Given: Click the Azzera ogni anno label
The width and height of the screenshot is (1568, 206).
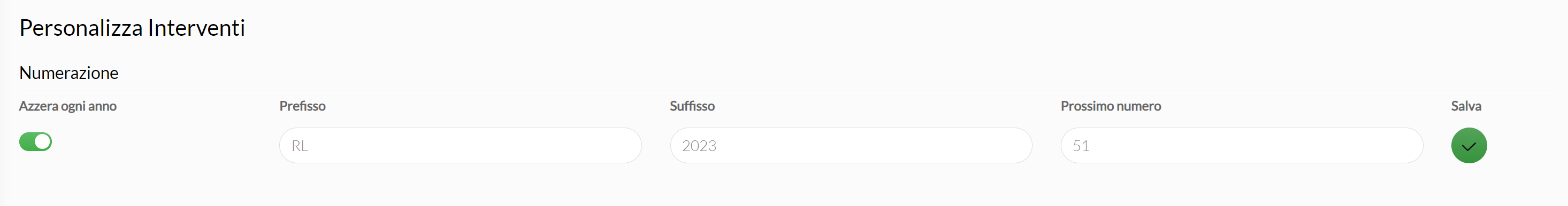Looking at the screenshot, I should 67,106.
